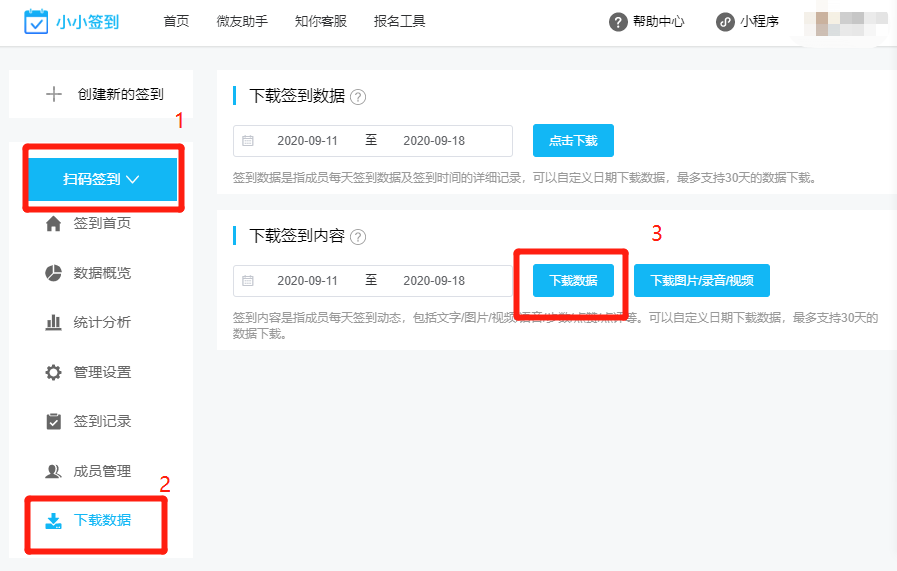Image resolution: width=897 pixels, height=571 pixels.
Task: Click the clipboard icon beside 签到记录
Action: click(53, 421)
